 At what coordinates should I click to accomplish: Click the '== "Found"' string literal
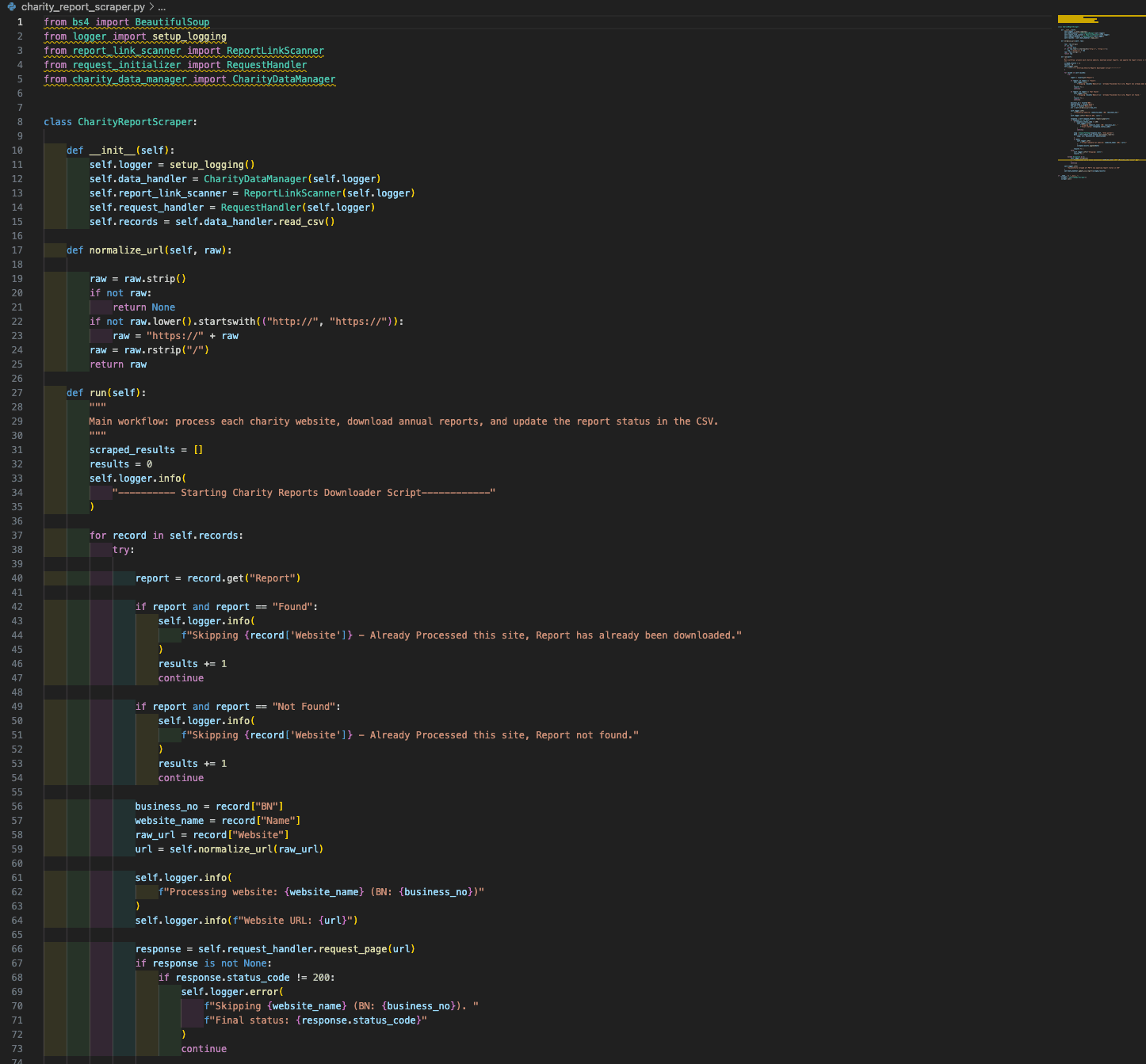(x=292, y=607)
